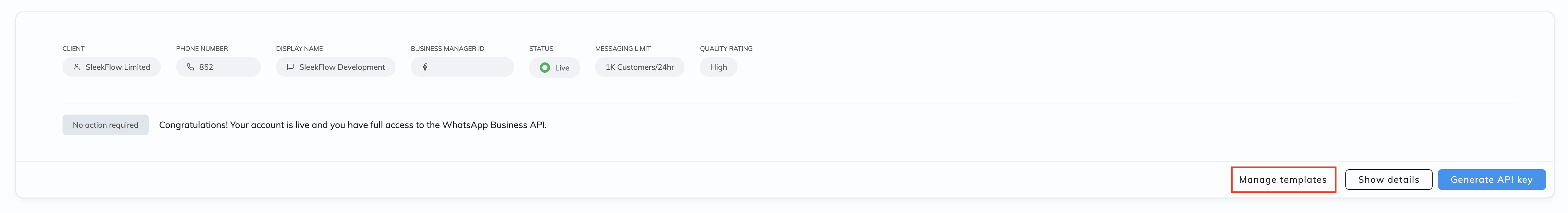Click the MESSAGING LIMIT label

click(623, 49)
